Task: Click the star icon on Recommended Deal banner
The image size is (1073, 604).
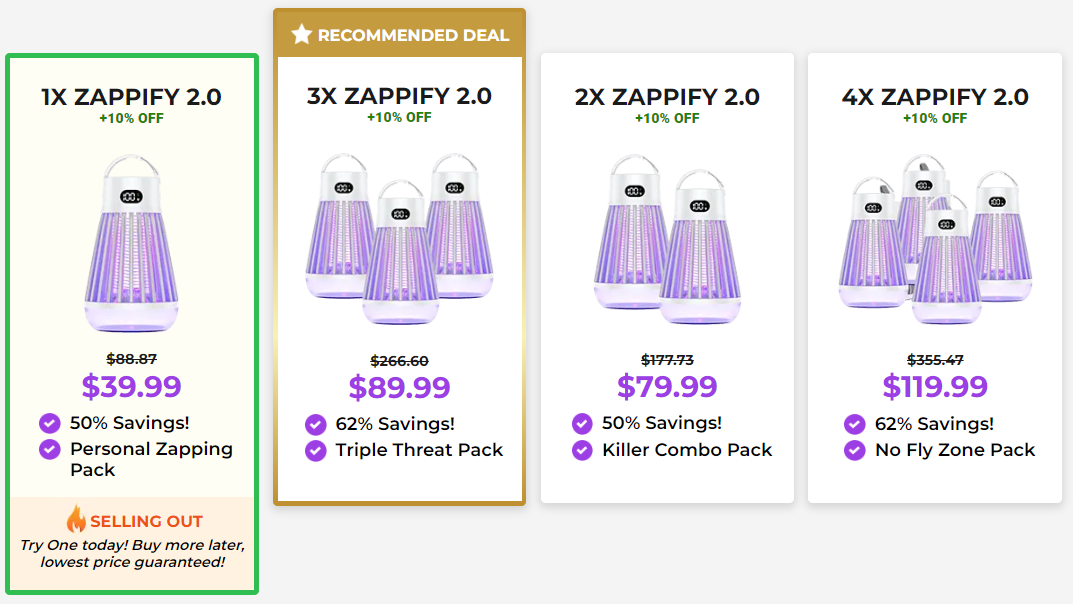Action: [x=301, y=33]
